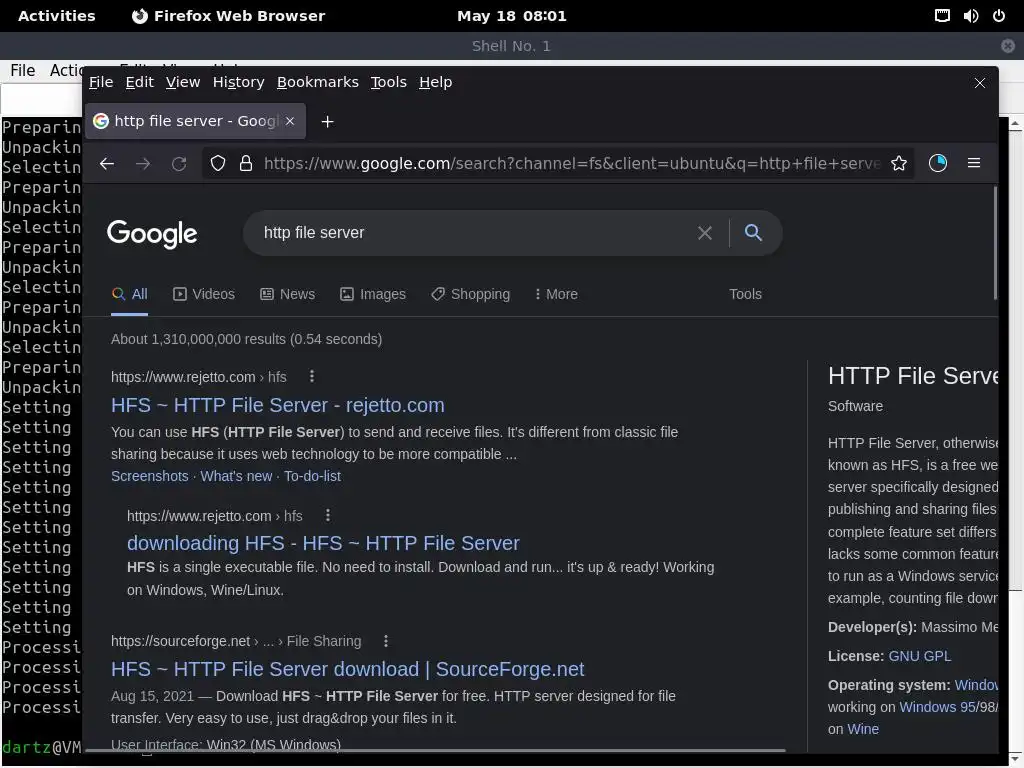Click Firefox Web Browser app menu in top bar
The image size is (1024, 768).
(x=229, y=16)
